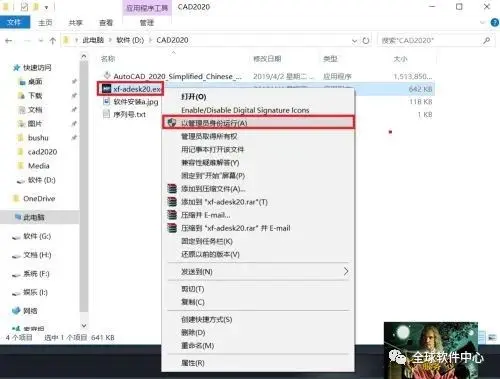
Task: Open 下载 folder in quick access
Action: [35, 96]
